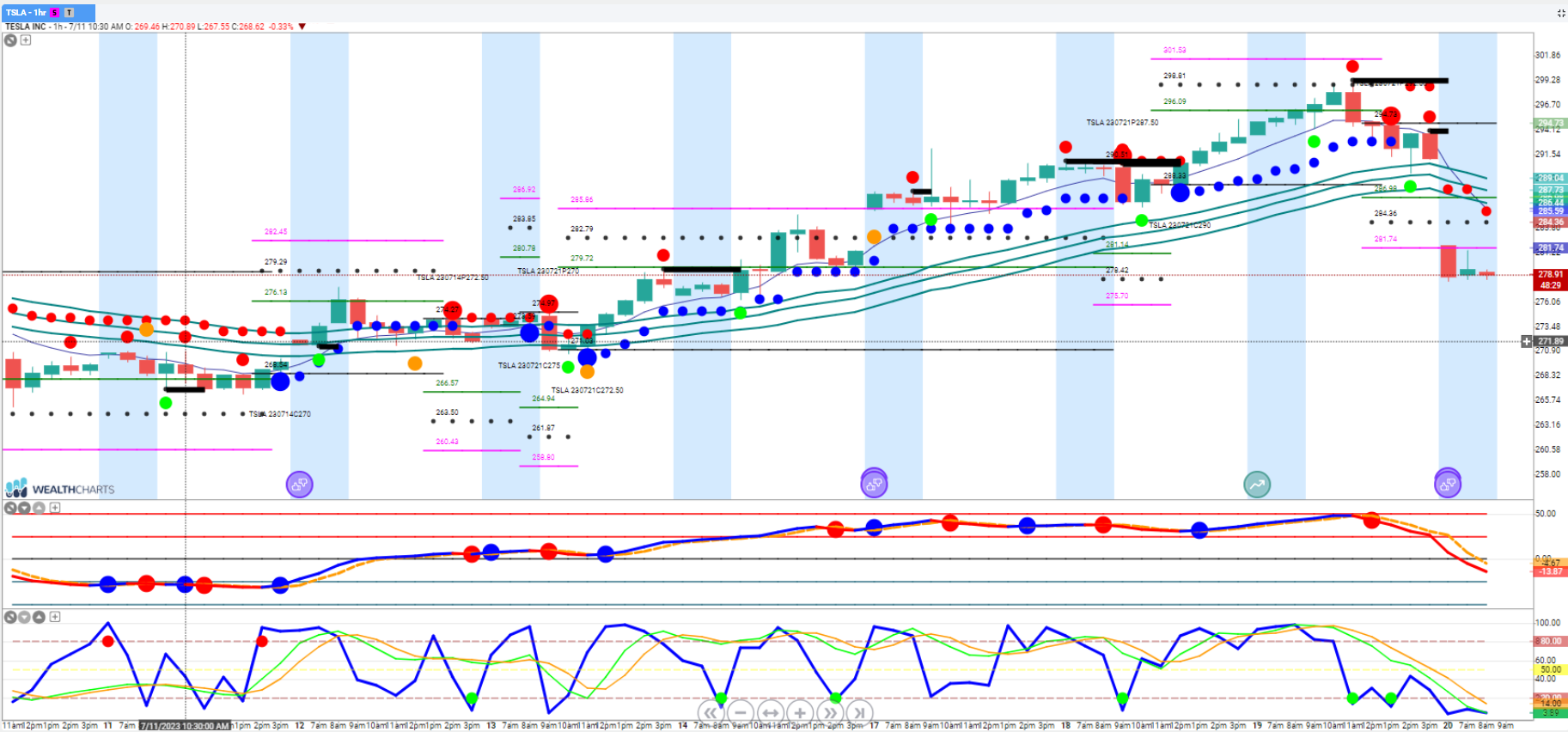This screenshot has width=1568, height=732.
Task: Open the purple event icon near date 20
Action: (x=1448, y=485)
